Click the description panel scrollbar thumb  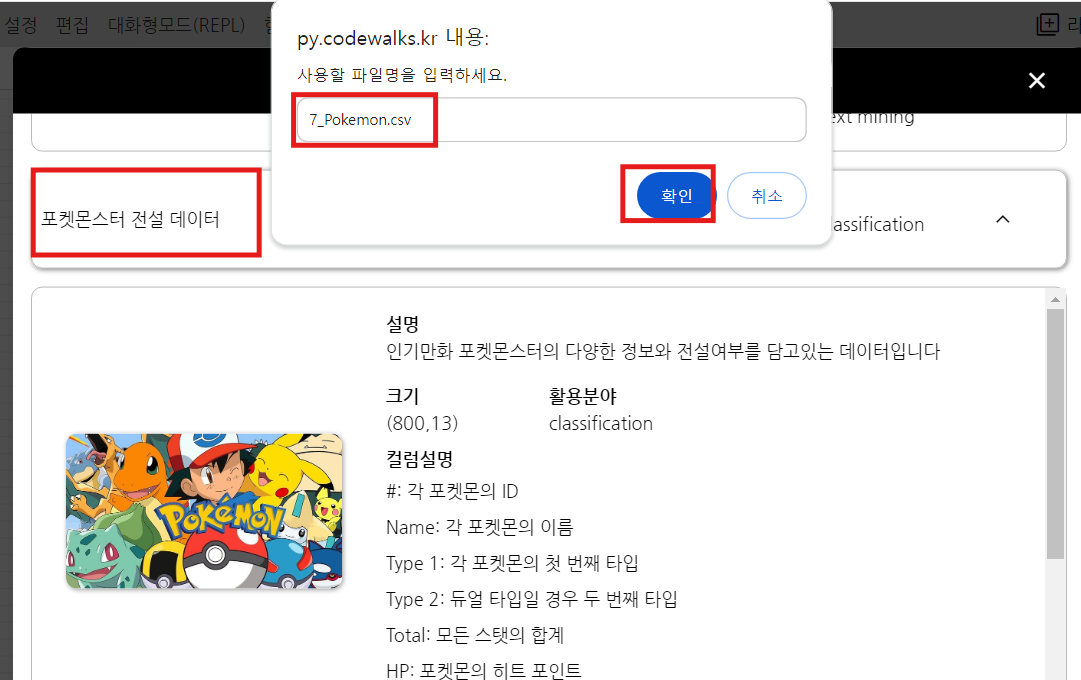1055,434
